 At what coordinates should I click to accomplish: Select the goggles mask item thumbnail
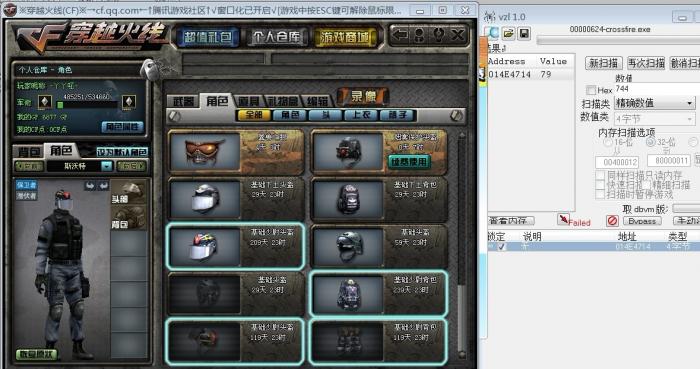pyautogui.click(x=205, y=152)
